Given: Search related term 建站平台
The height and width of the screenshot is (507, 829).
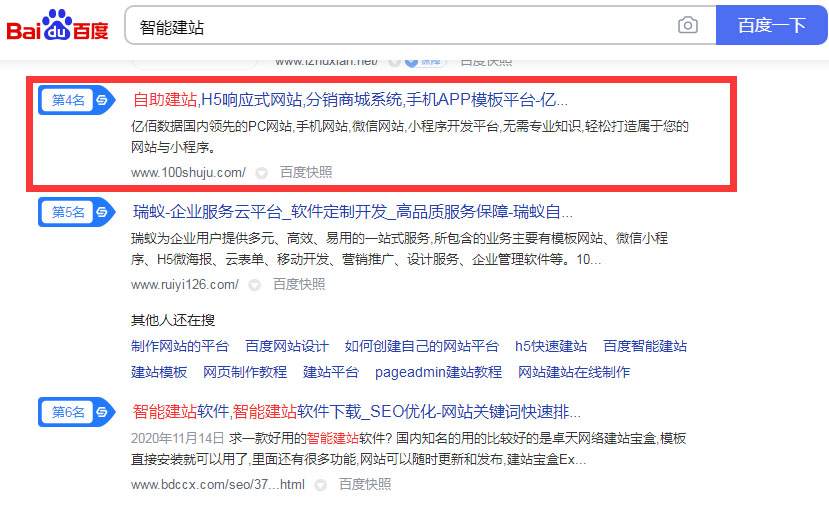Looking at the screenshot, I should click(331, 372).
